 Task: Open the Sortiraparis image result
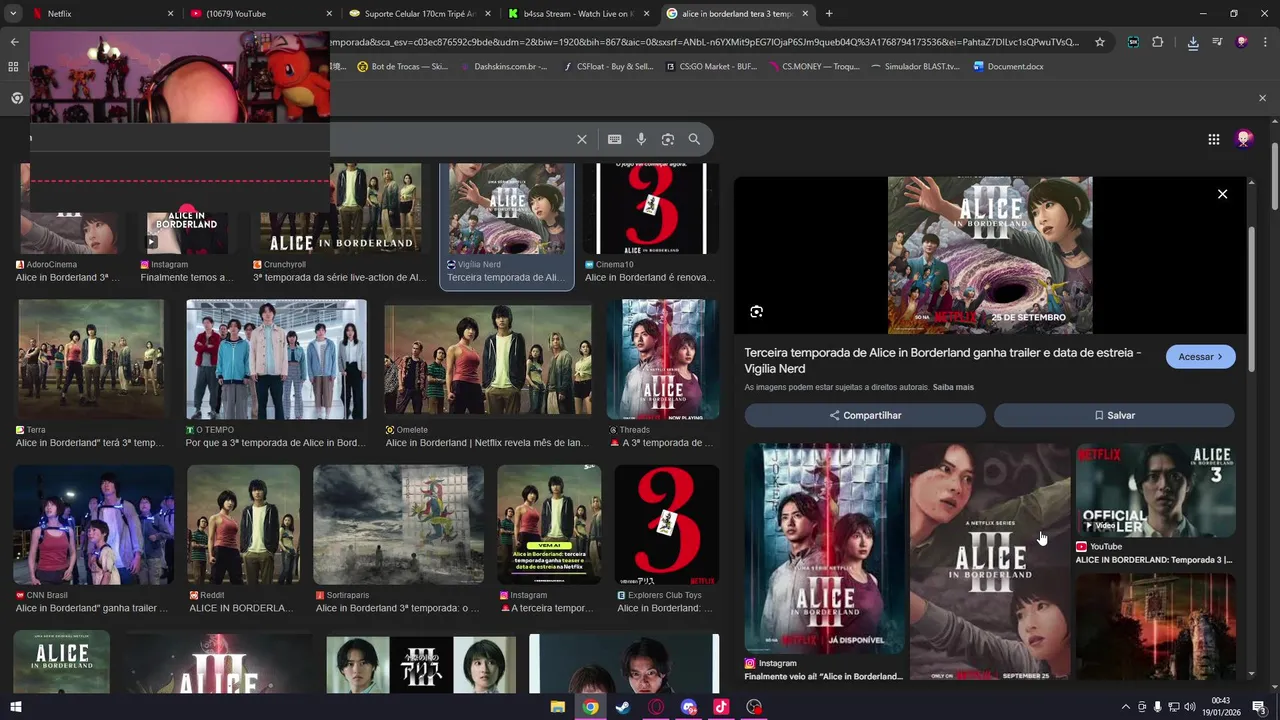(398, 525)
